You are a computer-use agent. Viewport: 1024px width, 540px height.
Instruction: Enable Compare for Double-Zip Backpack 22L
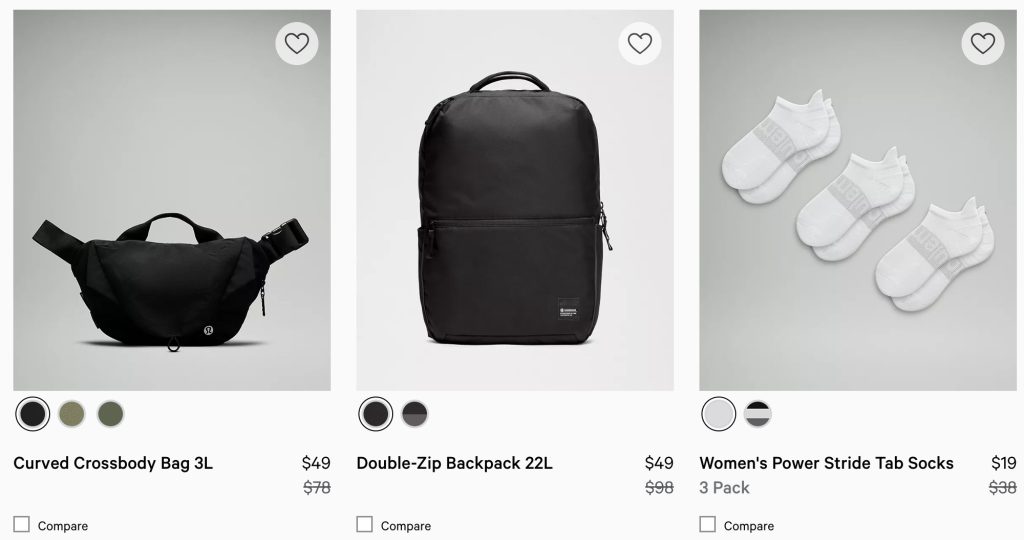[x=365, y=524]
